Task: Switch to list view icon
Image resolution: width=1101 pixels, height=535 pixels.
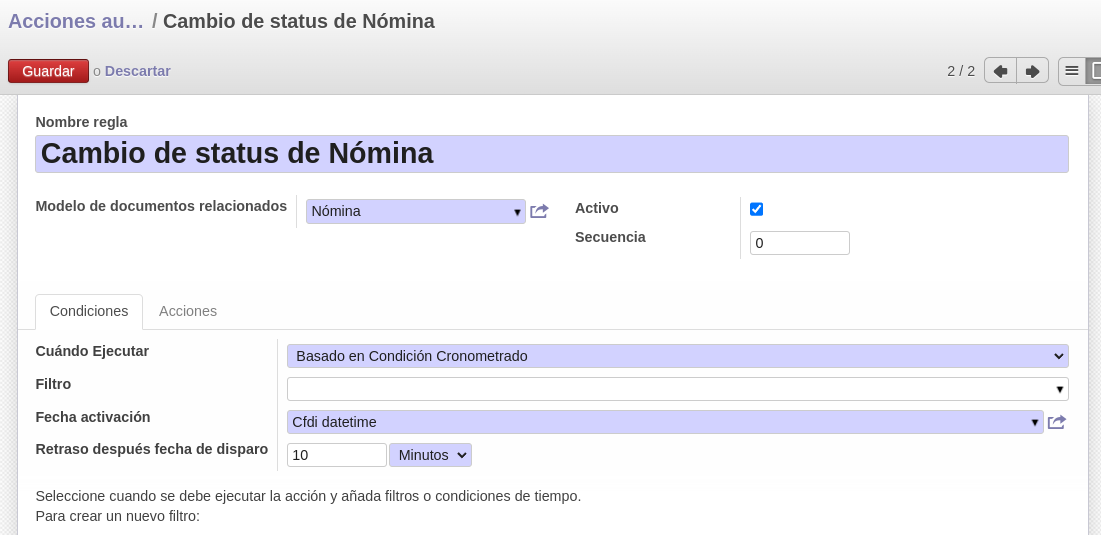Action: [x=1072, y=71]
